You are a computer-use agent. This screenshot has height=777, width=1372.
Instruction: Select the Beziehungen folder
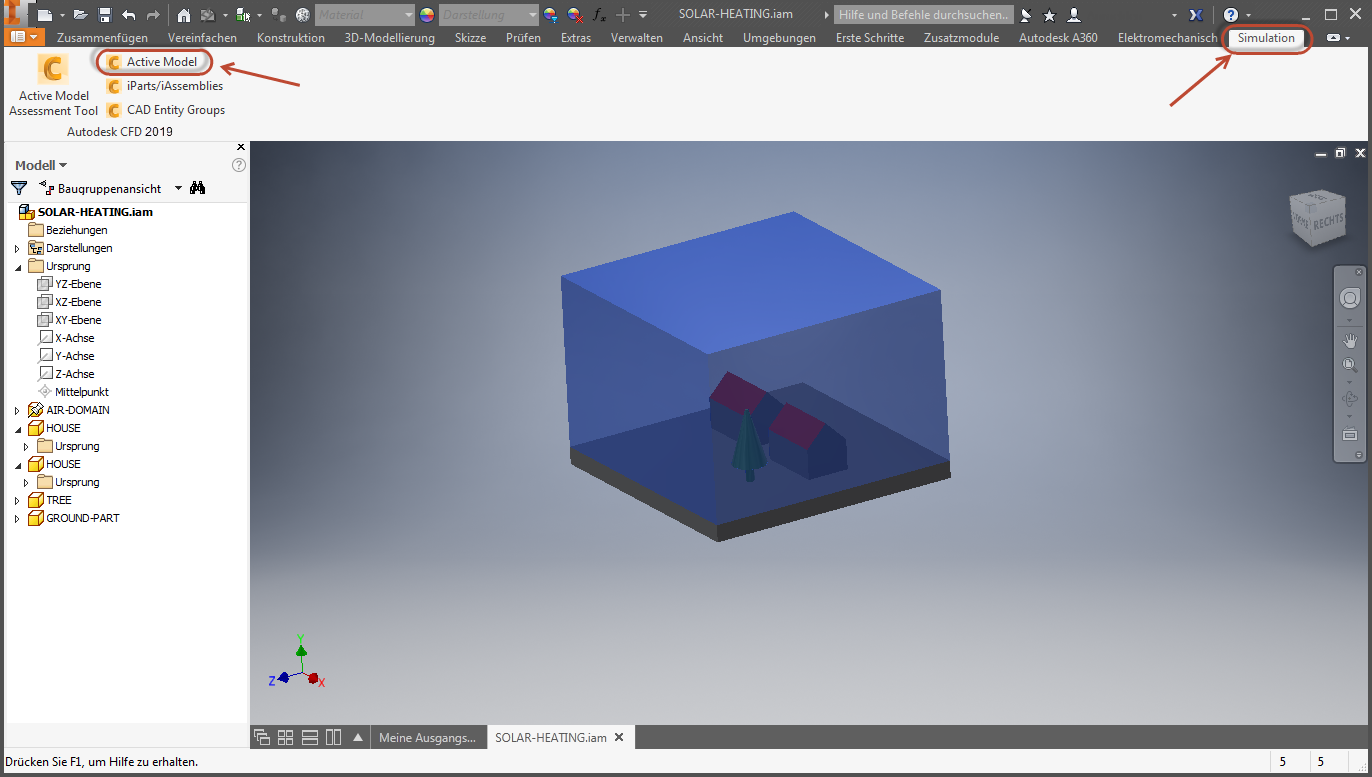pos(68,230)
